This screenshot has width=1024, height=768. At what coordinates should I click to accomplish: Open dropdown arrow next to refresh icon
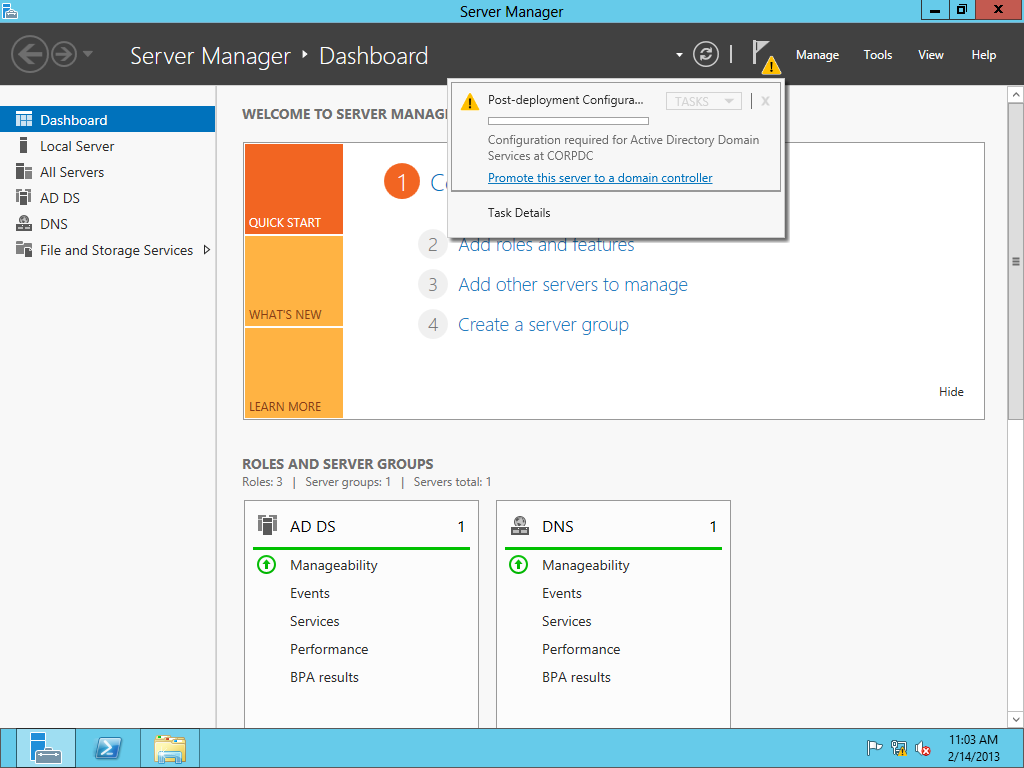pyautogui.click(x=679, y=55)
